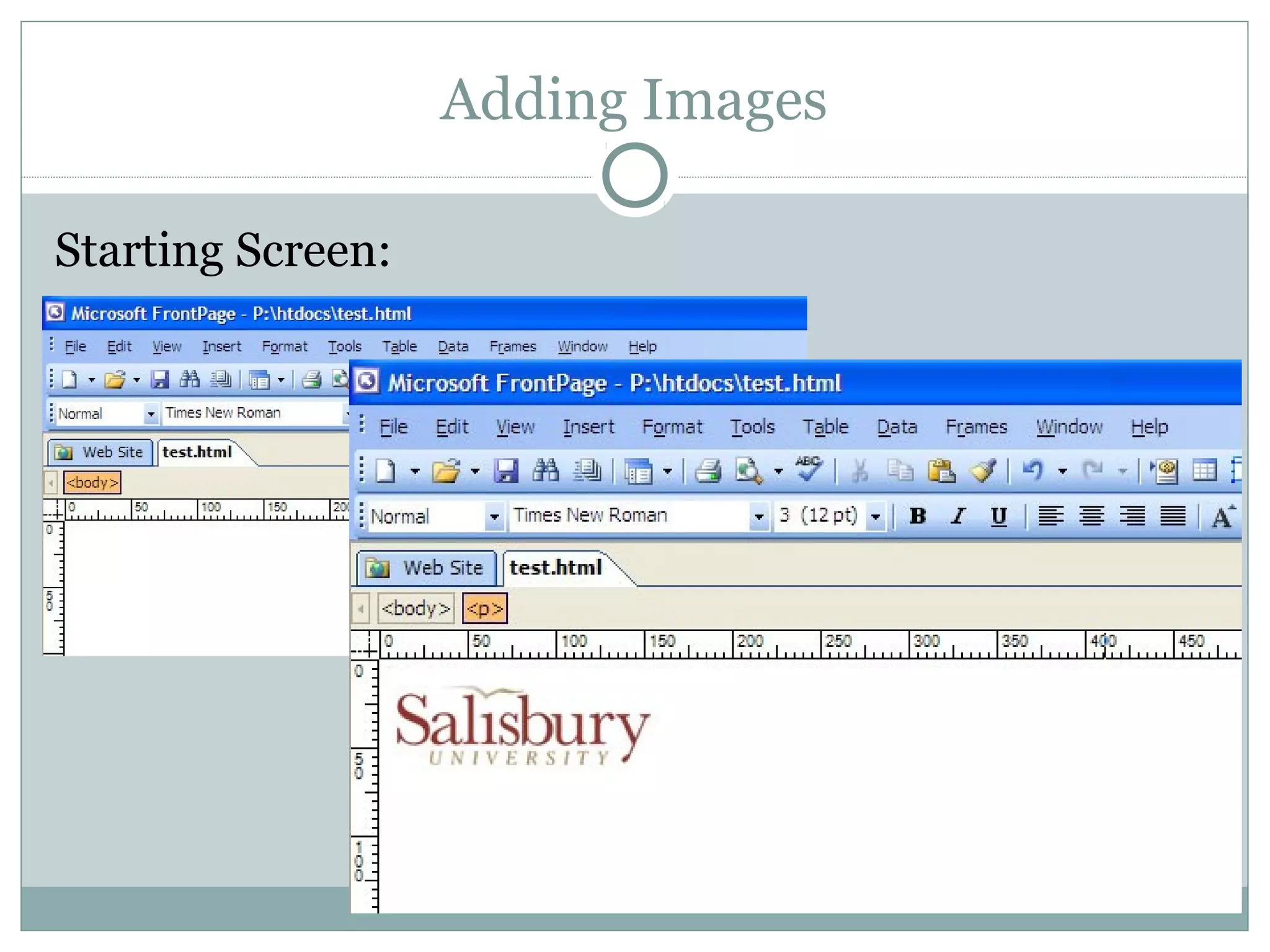Image resolution: width=1270 pixels, height=952 pixels.
Task: Open font size 3 (12 pt) dropdown
Action: coord(876,516)
